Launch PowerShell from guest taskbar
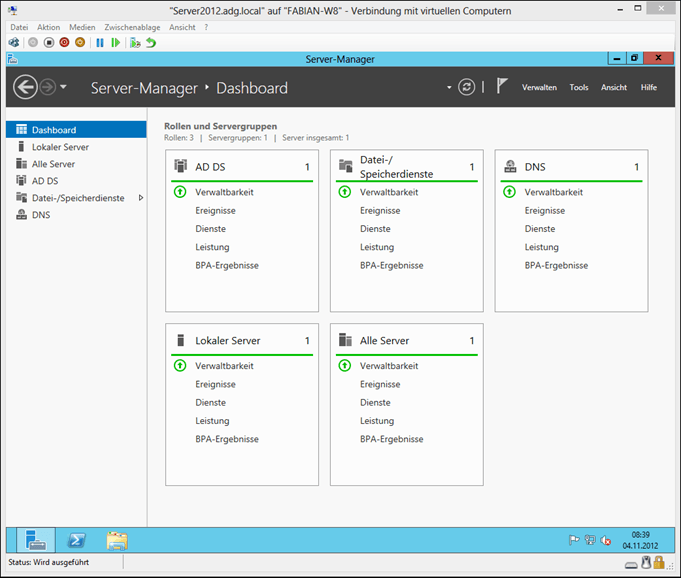 (x=76, y=540)
